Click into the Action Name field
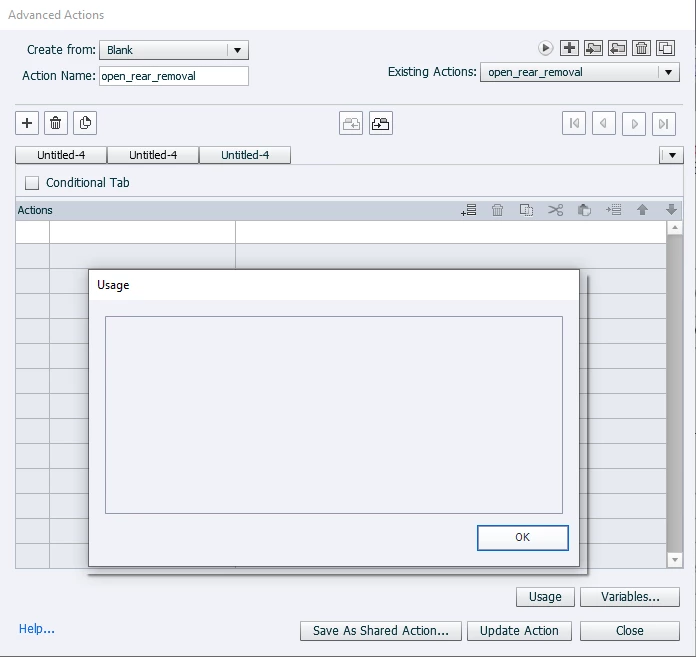696x657 pixels. click(174, 76)
